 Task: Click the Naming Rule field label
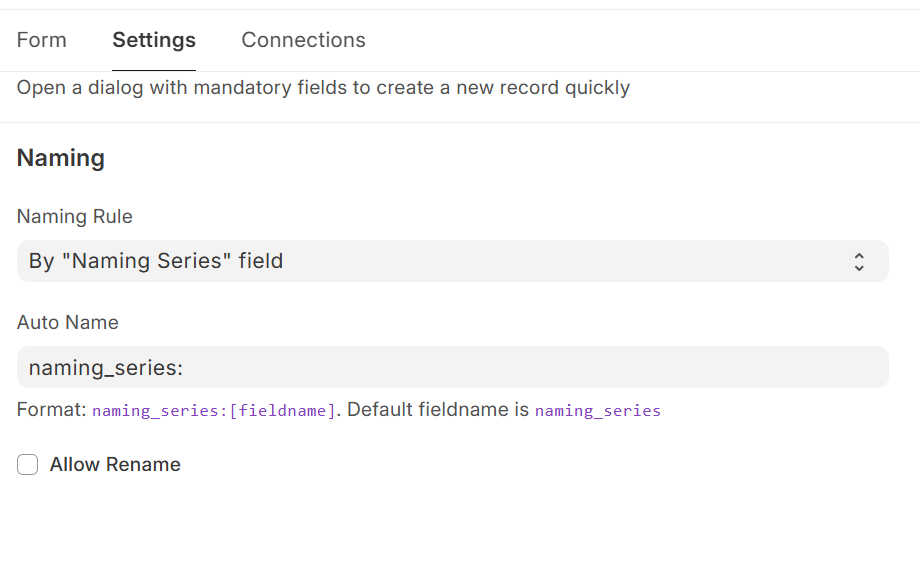coord(75,217)
